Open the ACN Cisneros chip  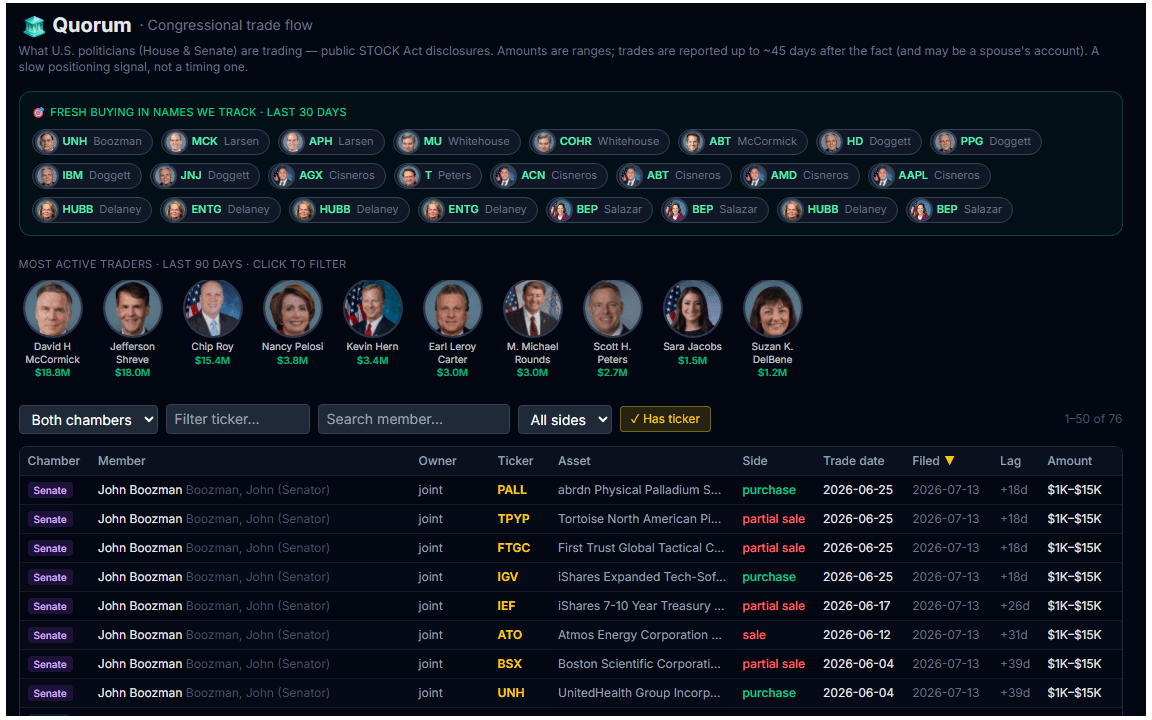550,176
